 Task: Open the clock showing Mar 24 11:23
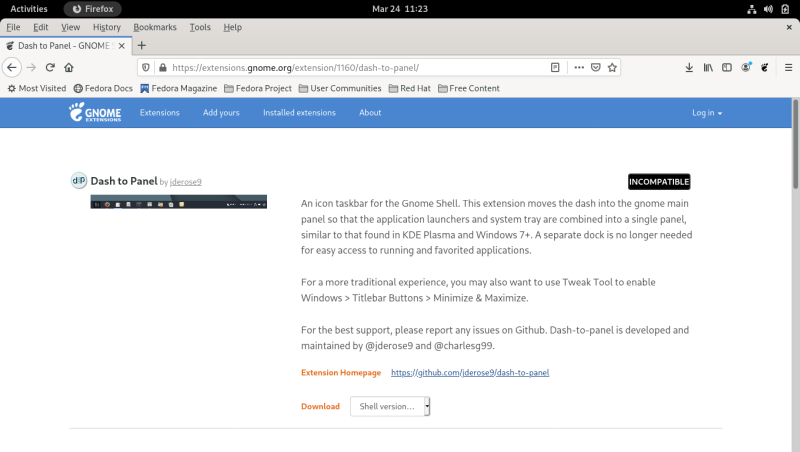pyautogui.click(x=400, y=9)
